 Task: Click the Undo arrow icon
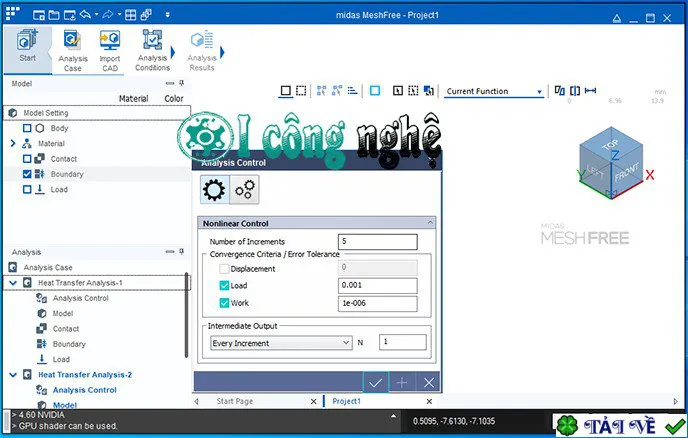85,14
